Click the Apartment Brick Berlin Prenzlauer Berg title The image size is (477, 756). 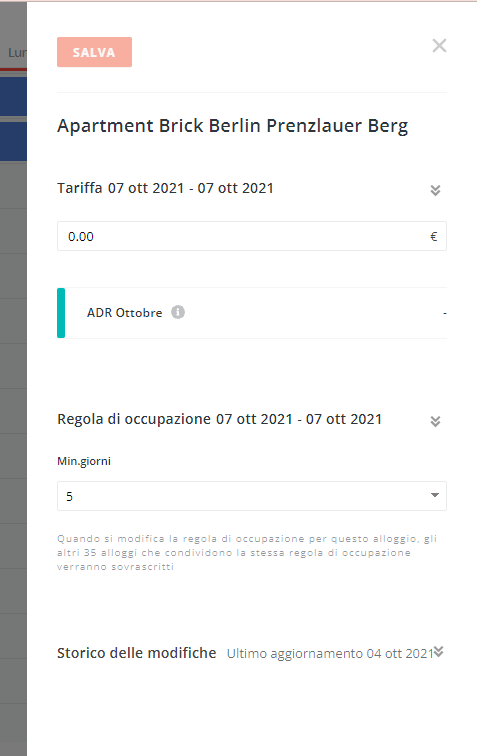point(232,126)
